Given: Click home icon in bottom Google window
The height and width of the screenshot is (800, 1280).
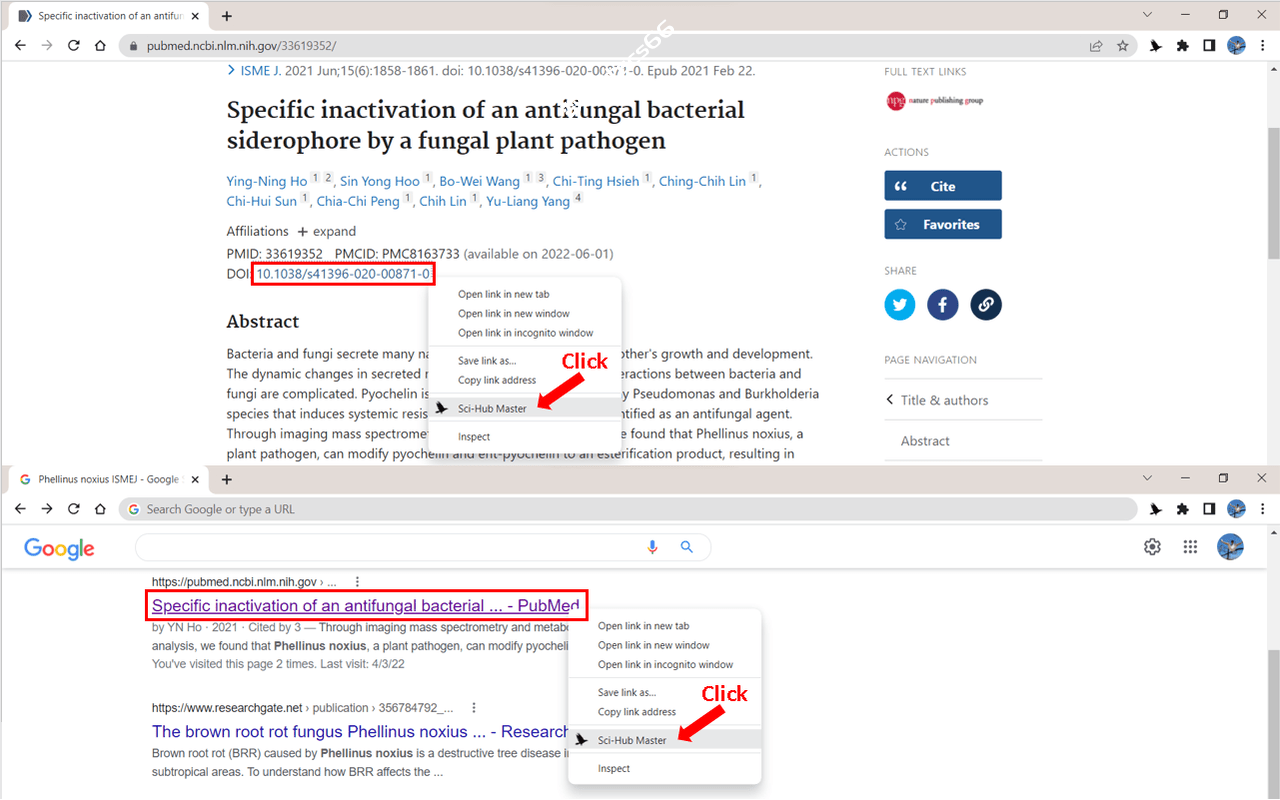Looking at the screenshot, I should pyautogui.click(x=100, y=509).
